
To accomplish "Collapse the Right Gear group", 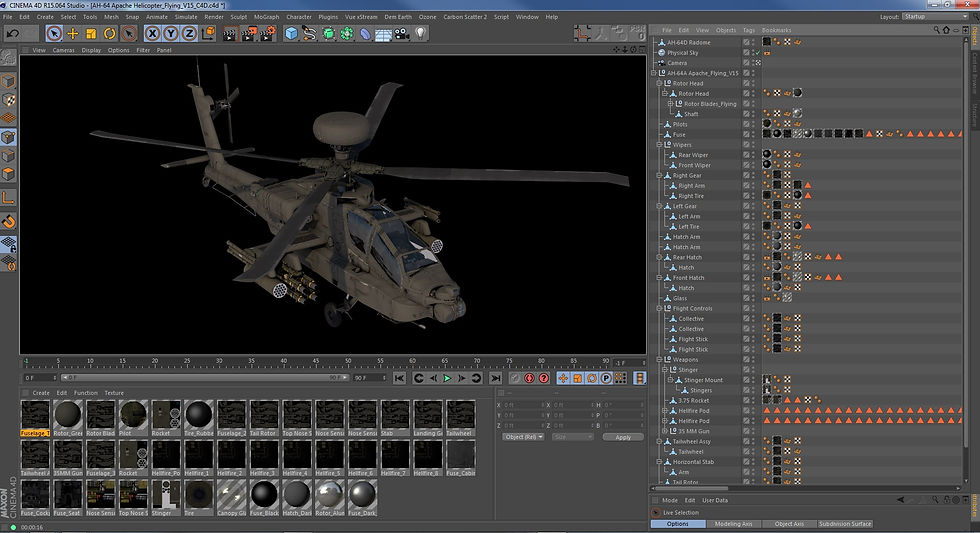I will (x=659, y=176).
